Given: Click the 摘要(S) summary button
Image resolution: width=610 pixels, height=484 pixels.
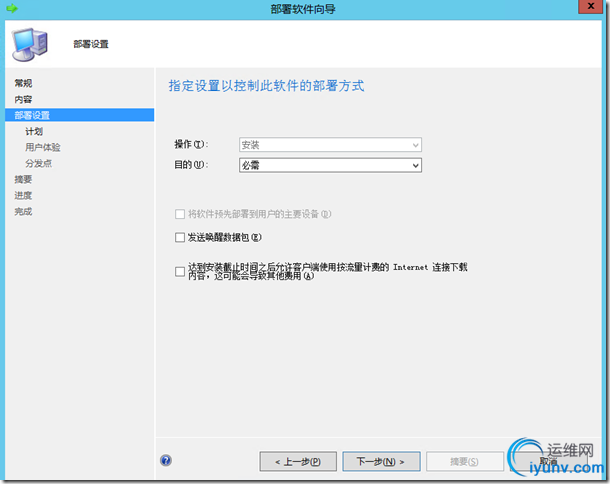Looking at the screenshot, I should click(465, 461).
